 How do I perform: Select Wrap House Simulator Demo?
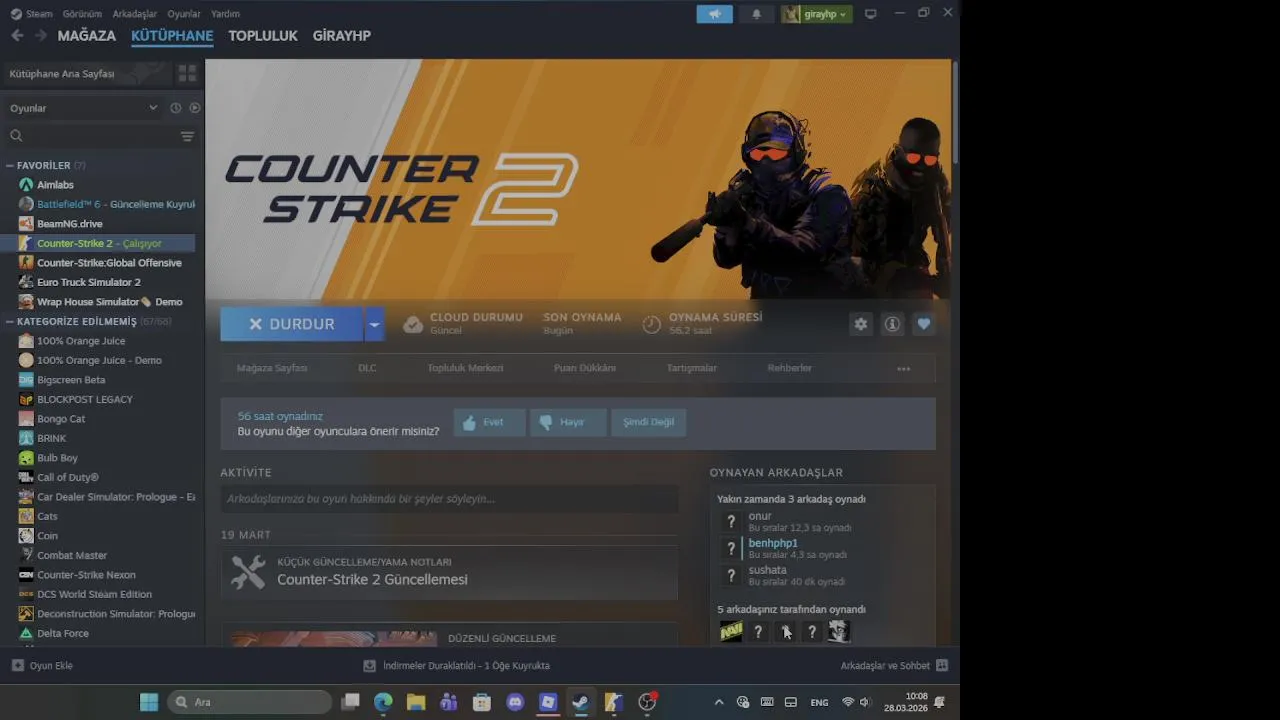click(100, 302)
